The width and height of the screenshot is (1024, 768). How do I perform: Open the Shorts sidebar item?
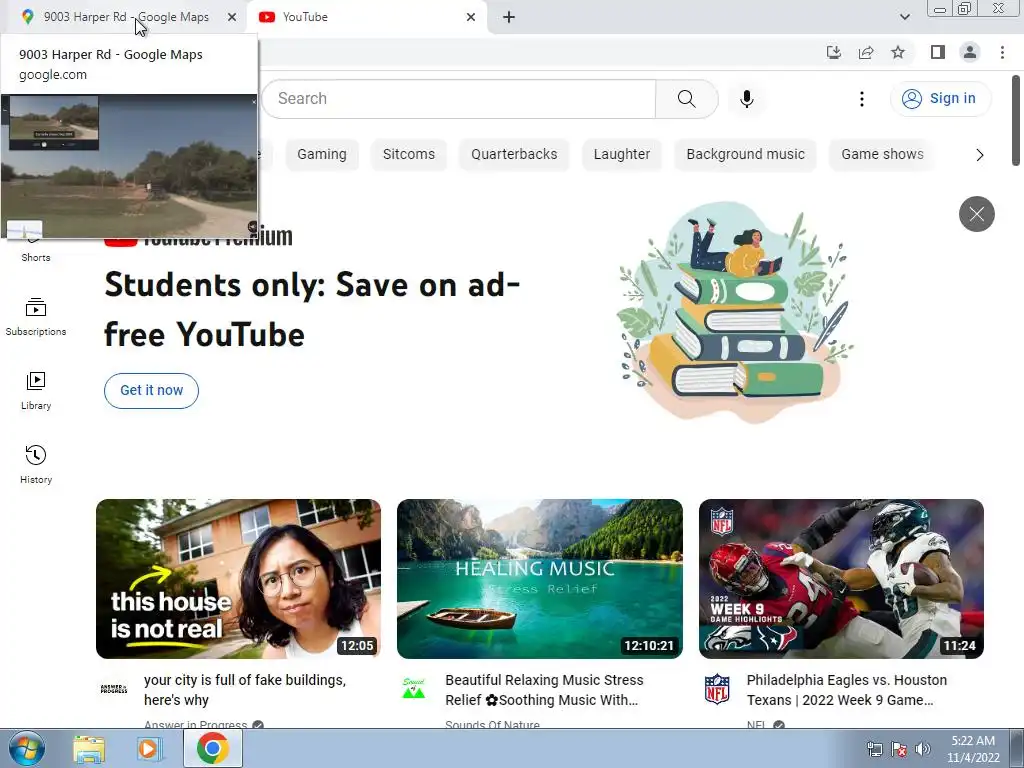point(36,251)
